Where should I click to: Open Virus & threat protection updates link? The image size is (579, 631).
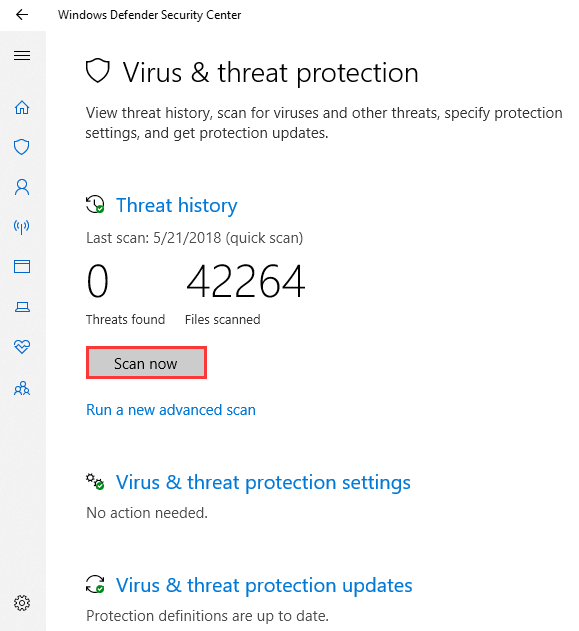point(264,585)
